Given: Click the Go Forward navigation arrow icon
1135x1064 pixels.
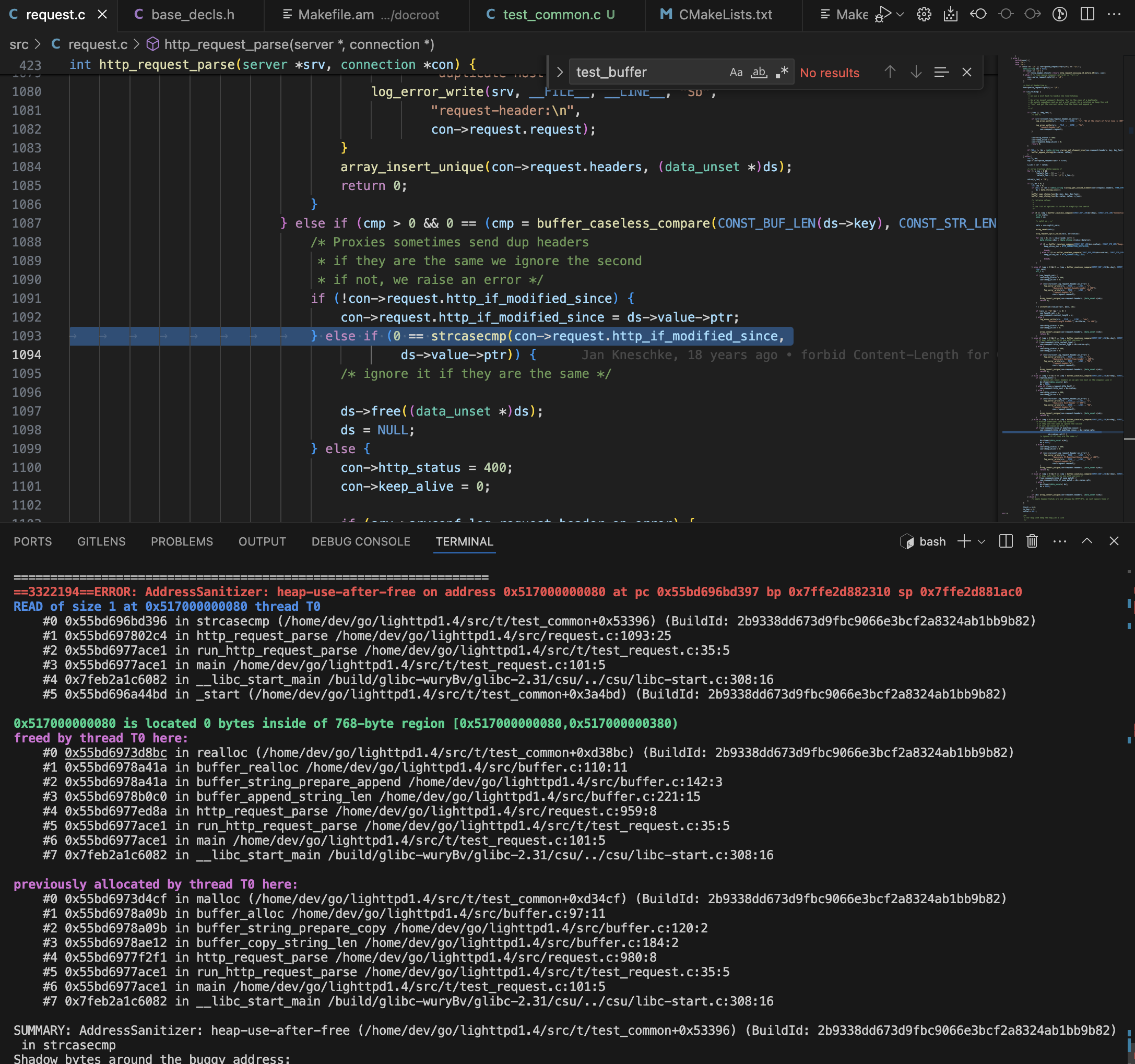Looking at the screenshot, I should [x=1033, y=14].
